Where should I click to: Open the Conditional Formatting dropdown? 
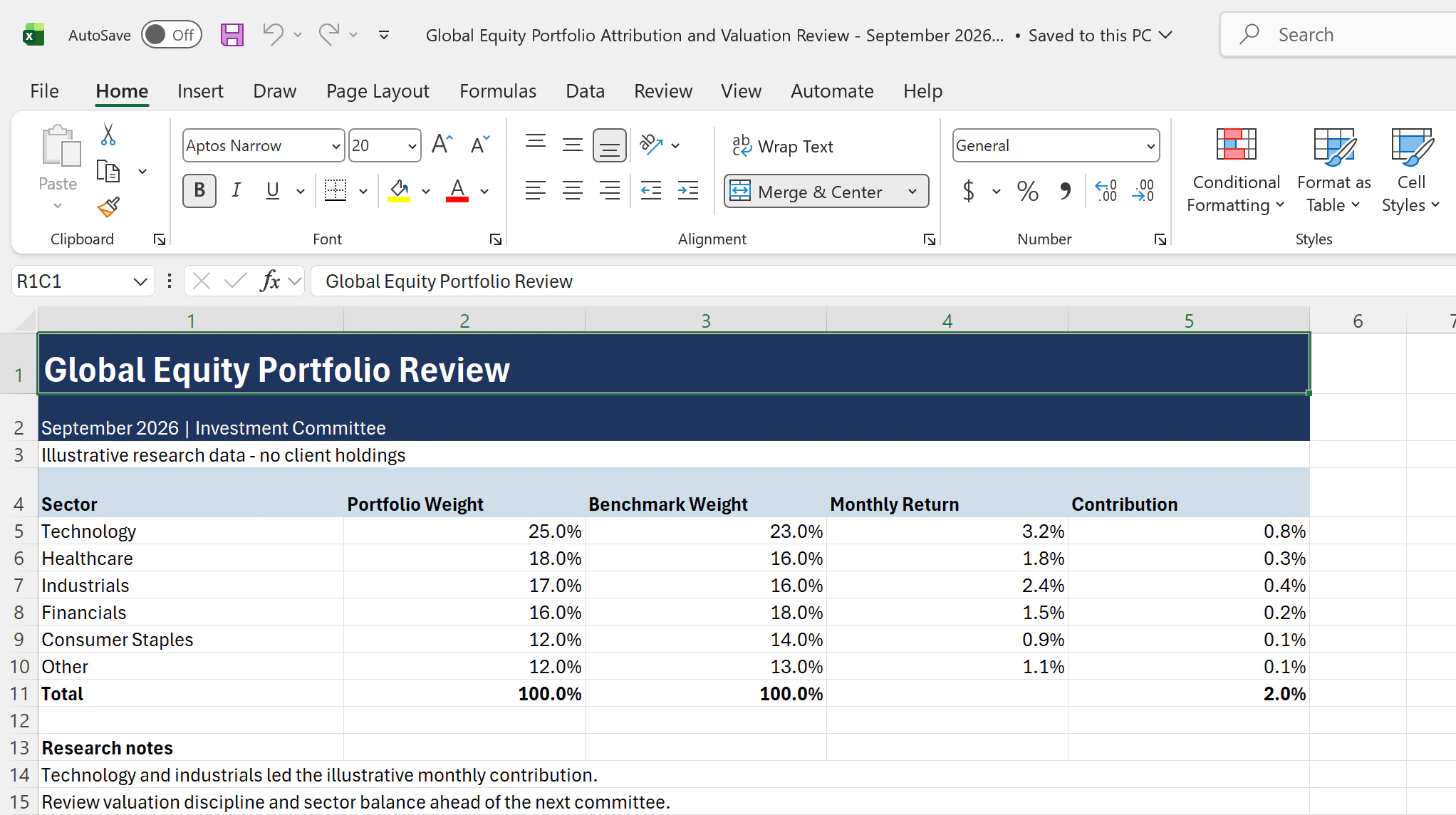point(1236,171)
